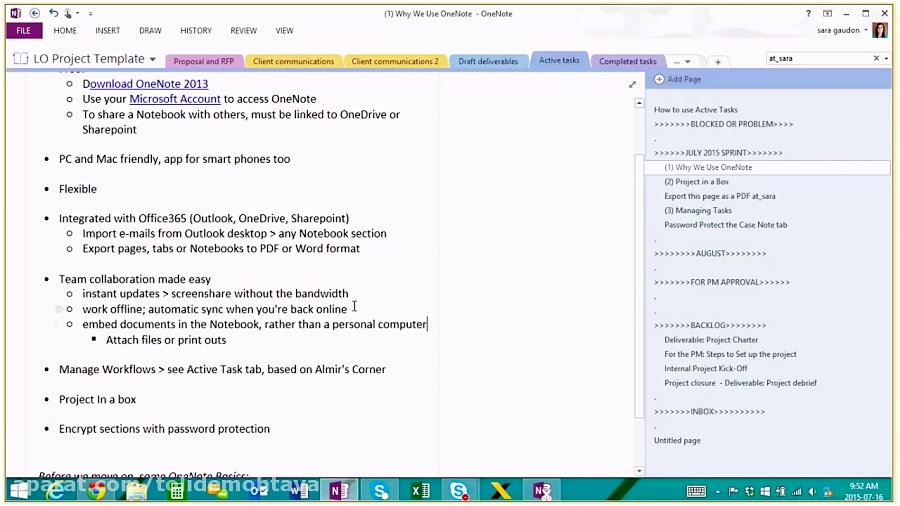Click the full page view expand arrow
The height and width of the screenshot is (506, 900).
click(x=632, y=84)
